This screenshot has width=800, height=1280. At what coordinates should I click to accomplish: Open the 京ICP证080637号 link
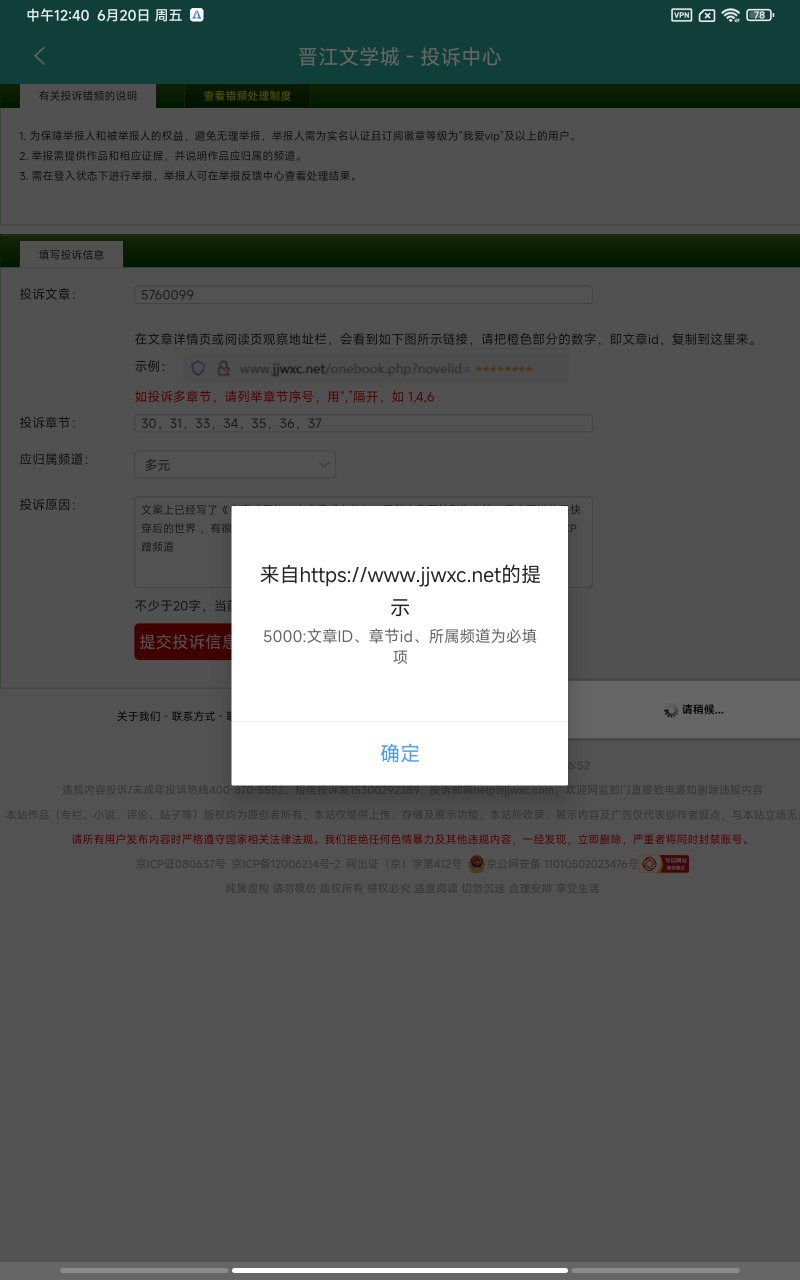(x=181, y=863)
